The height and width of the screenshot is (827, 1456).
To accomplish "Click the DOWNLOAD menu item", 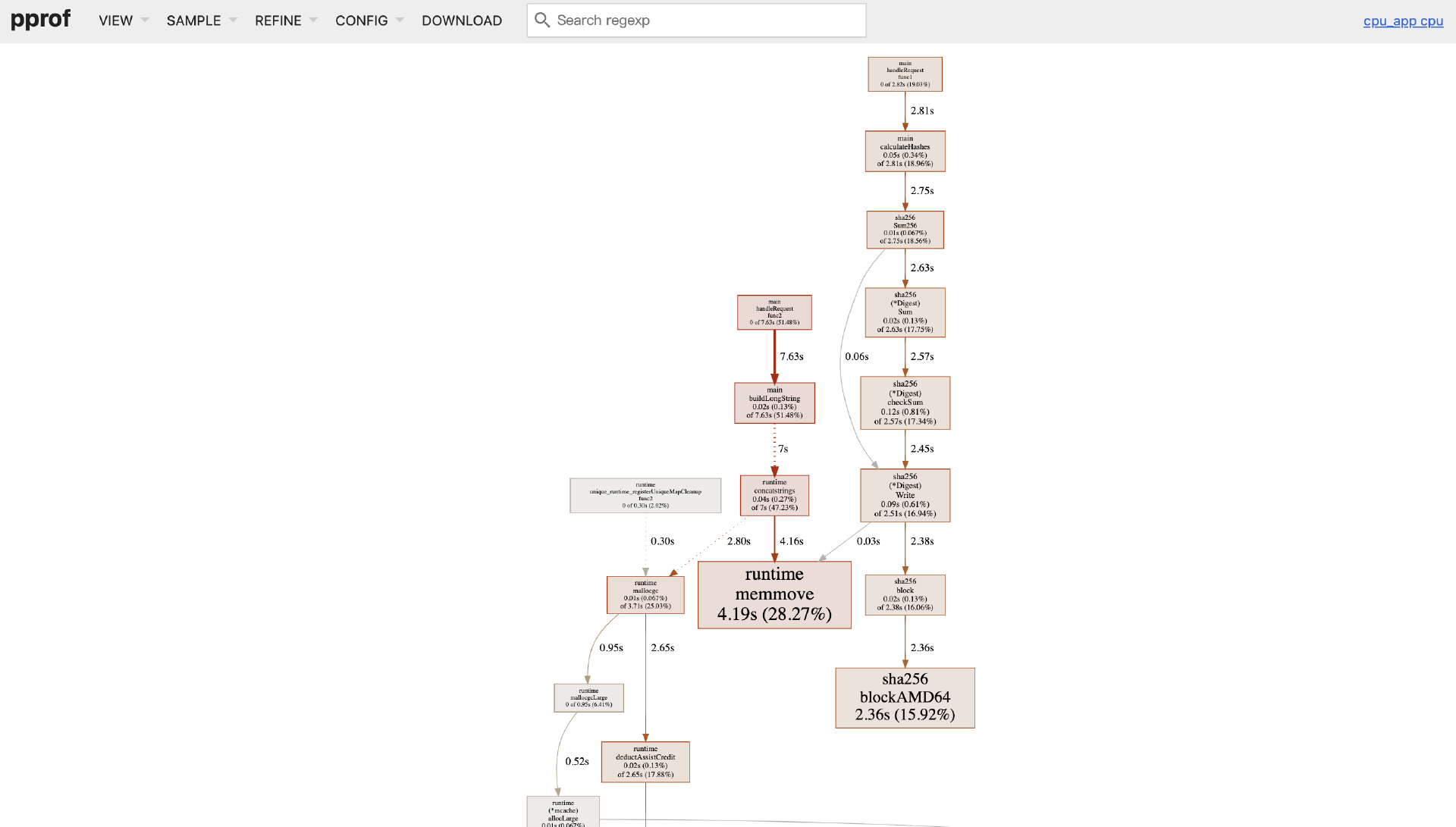I will [461, 20].
